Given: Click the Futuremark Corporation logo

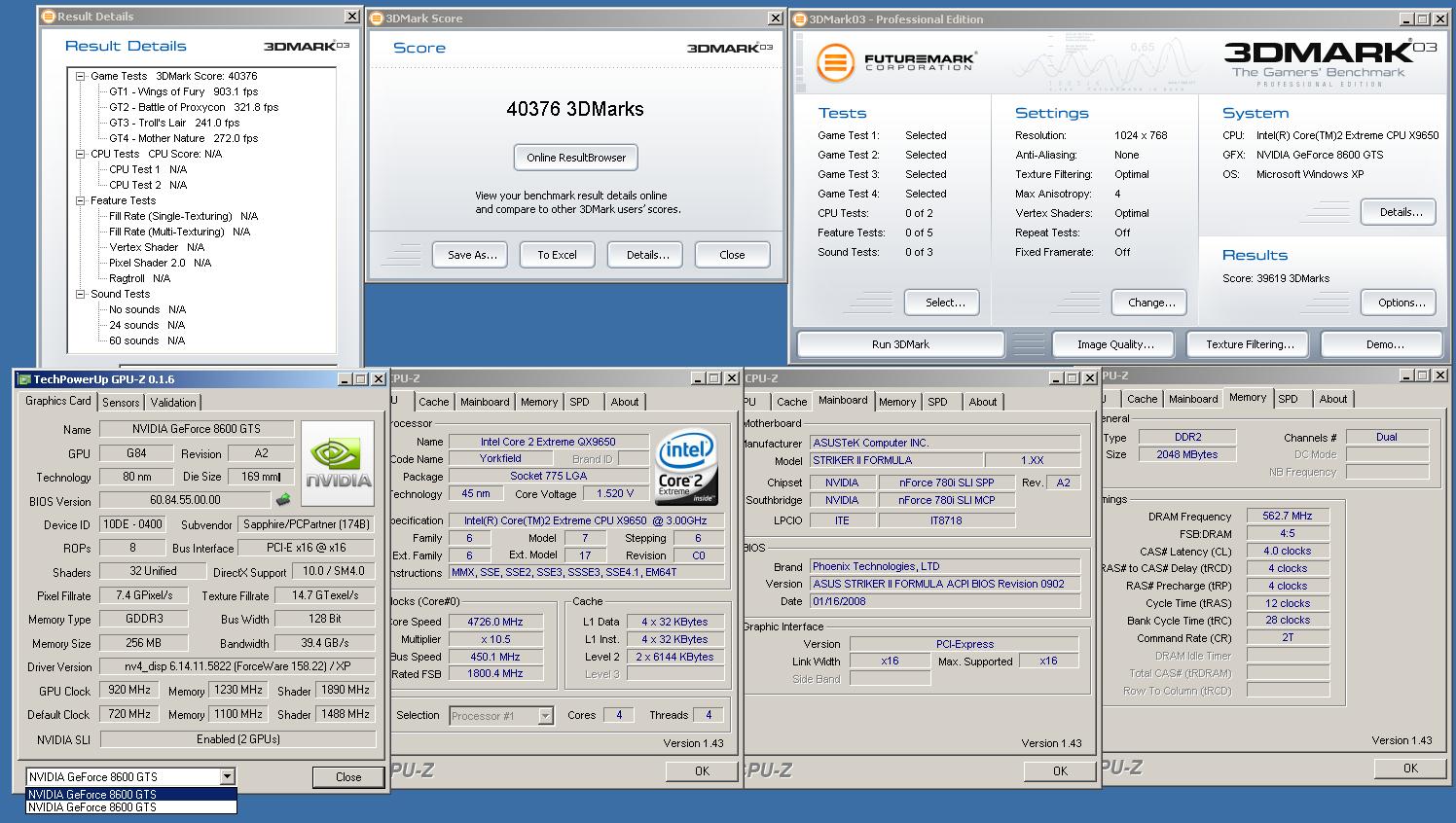Looking at the screenshot, I should click(x=895, y=63).
